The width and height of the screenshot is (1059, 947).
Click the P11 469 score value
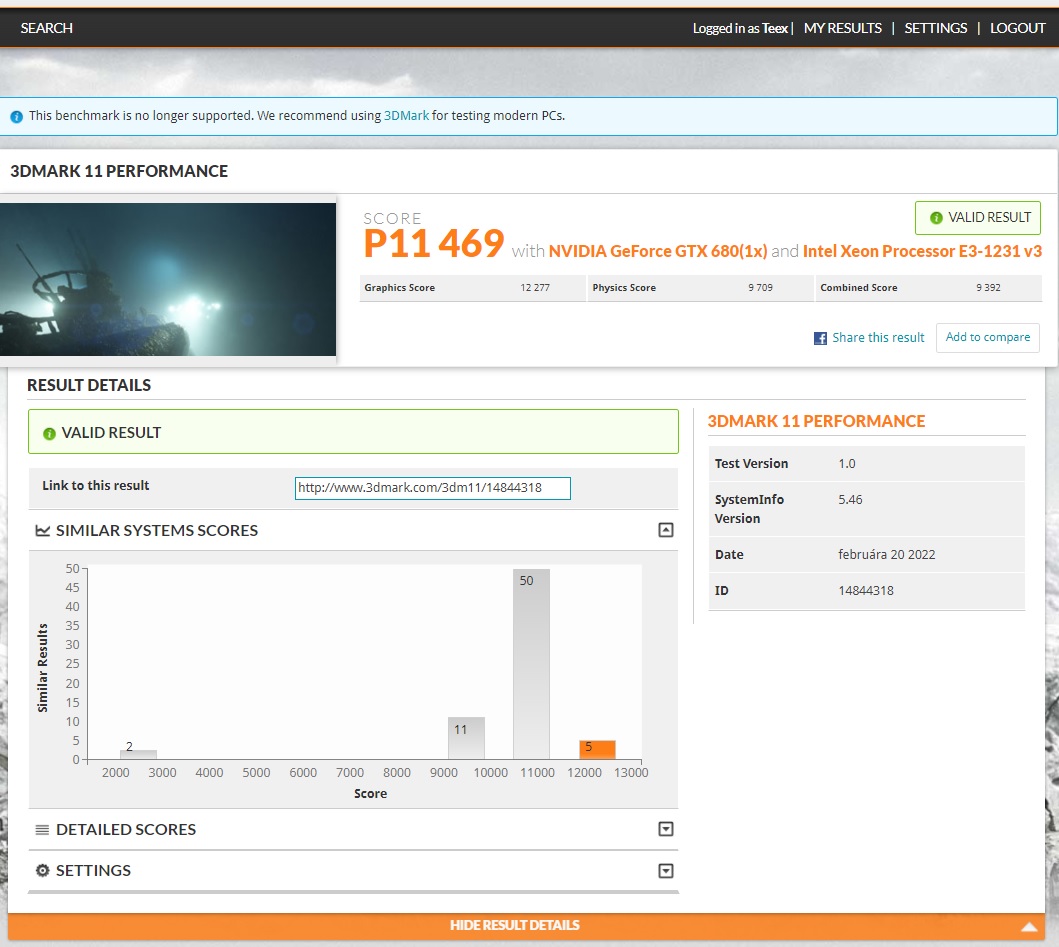coord(434,243)
